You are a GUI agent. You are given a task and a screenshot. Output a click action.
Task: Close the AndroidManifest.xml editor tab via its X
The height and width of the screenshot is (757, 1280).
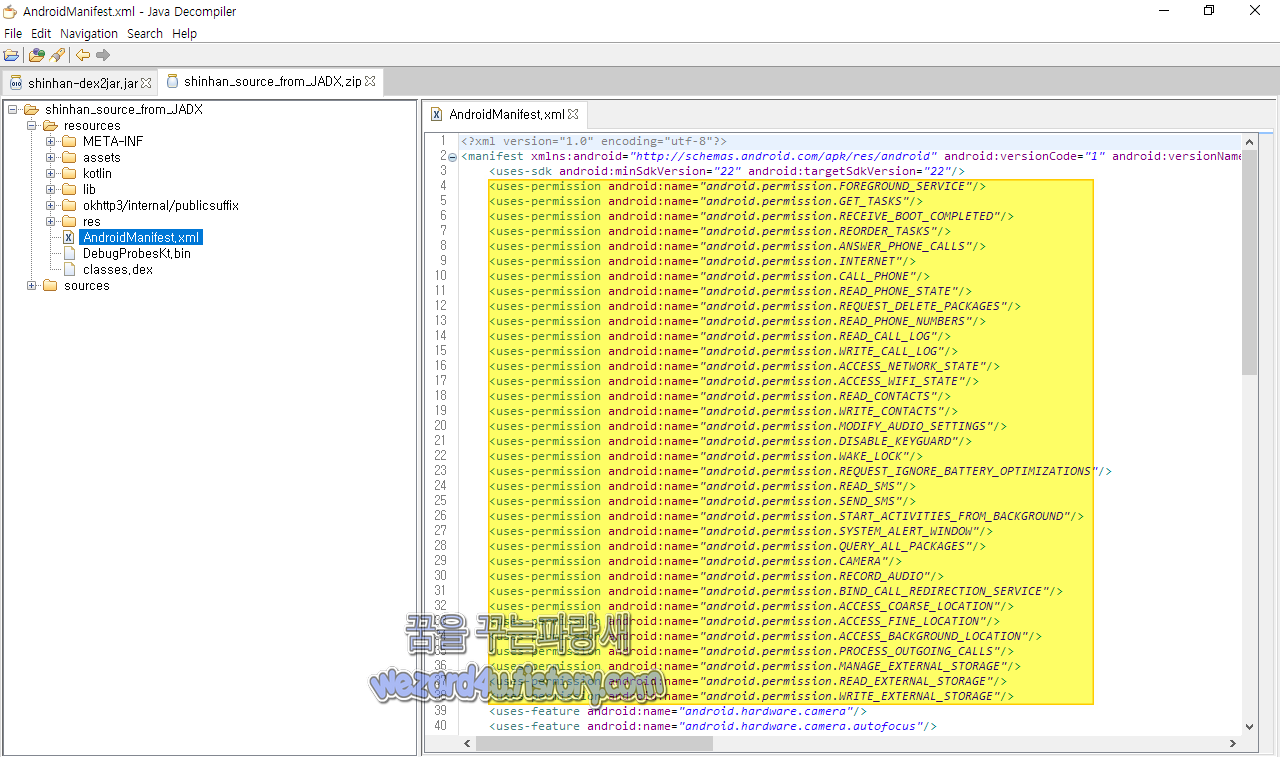click(574, 114)
